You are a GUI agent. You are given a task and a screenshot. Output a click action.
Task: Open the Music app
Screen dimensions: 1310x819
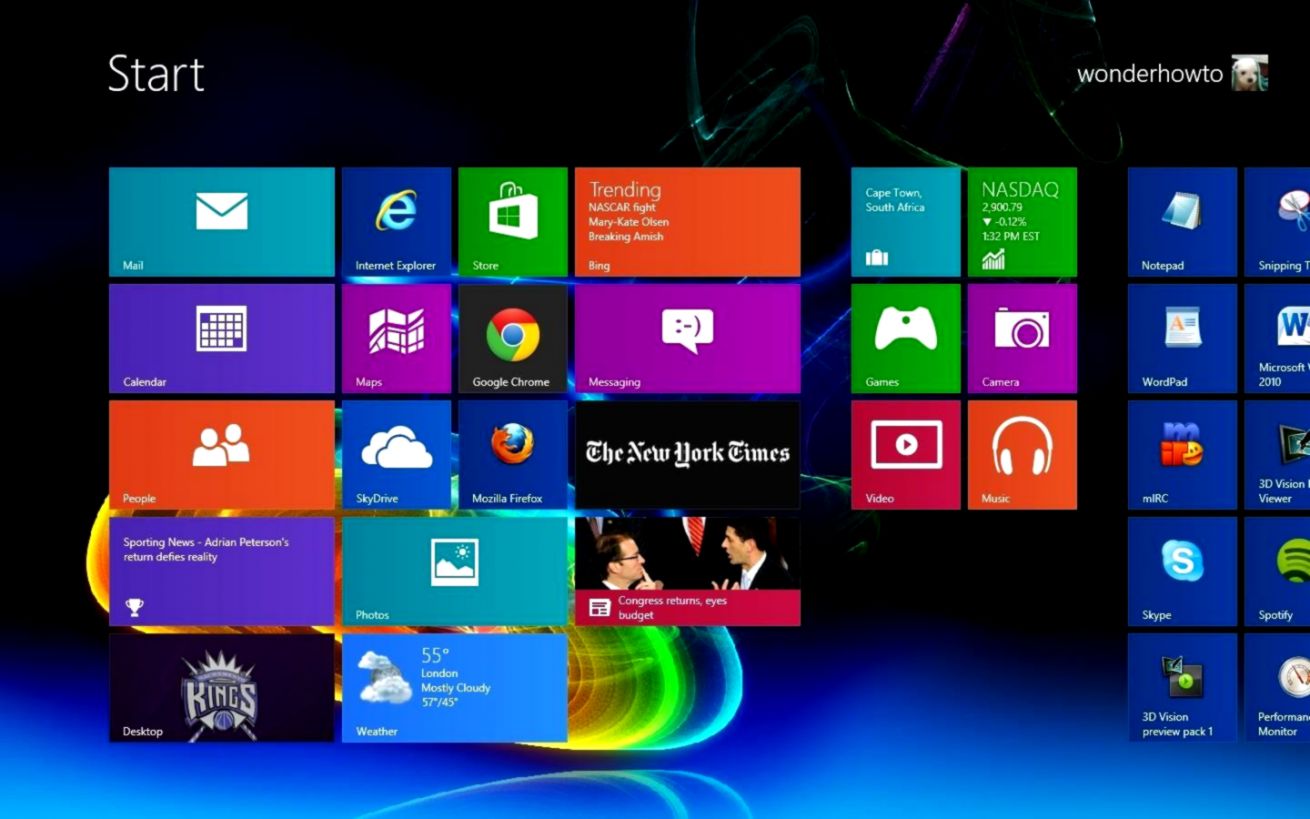(x=1022, y=453)
